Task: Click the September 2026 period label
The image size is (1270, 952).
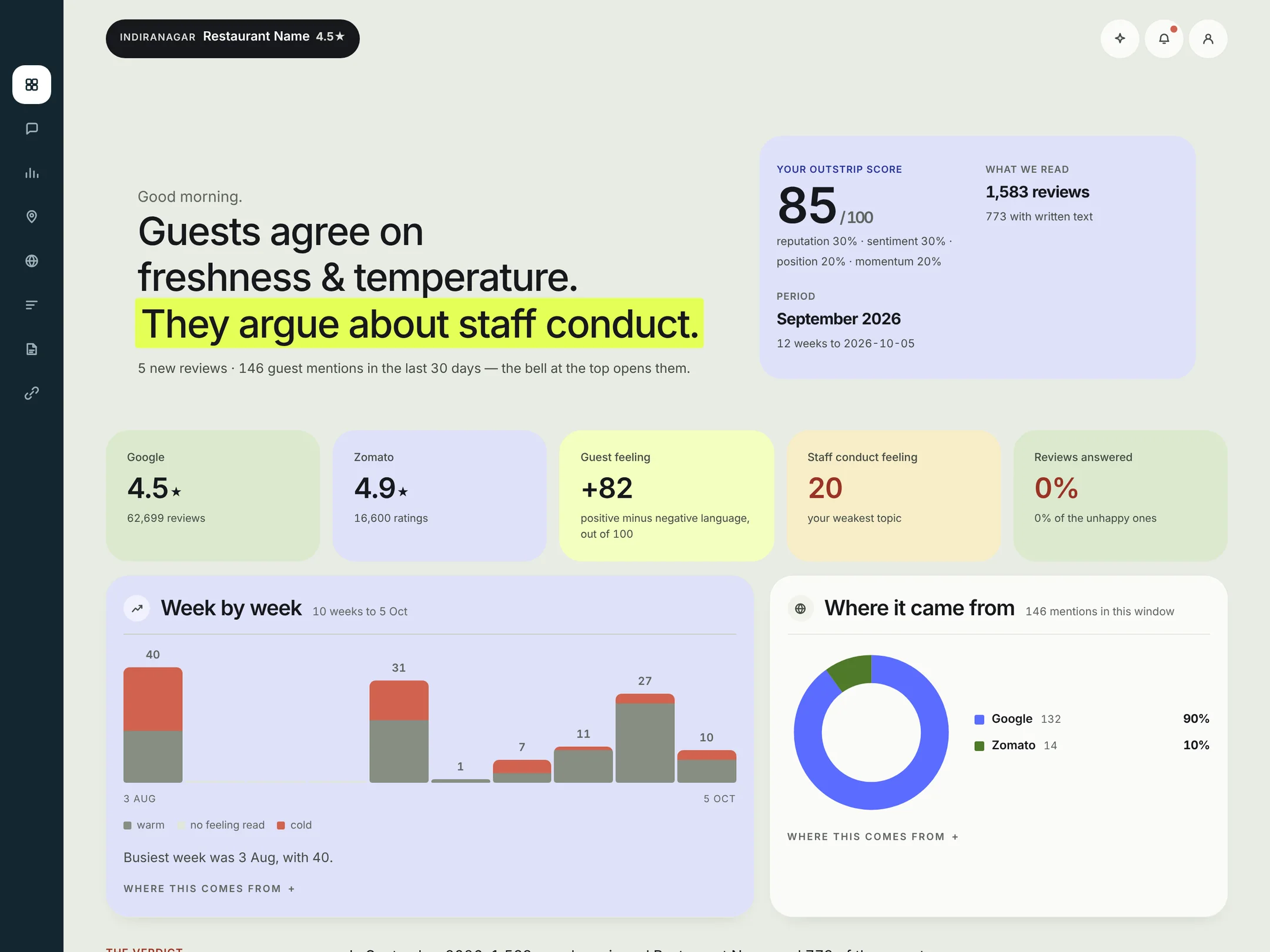Action: pyautogui.click(x=838, y=319)
